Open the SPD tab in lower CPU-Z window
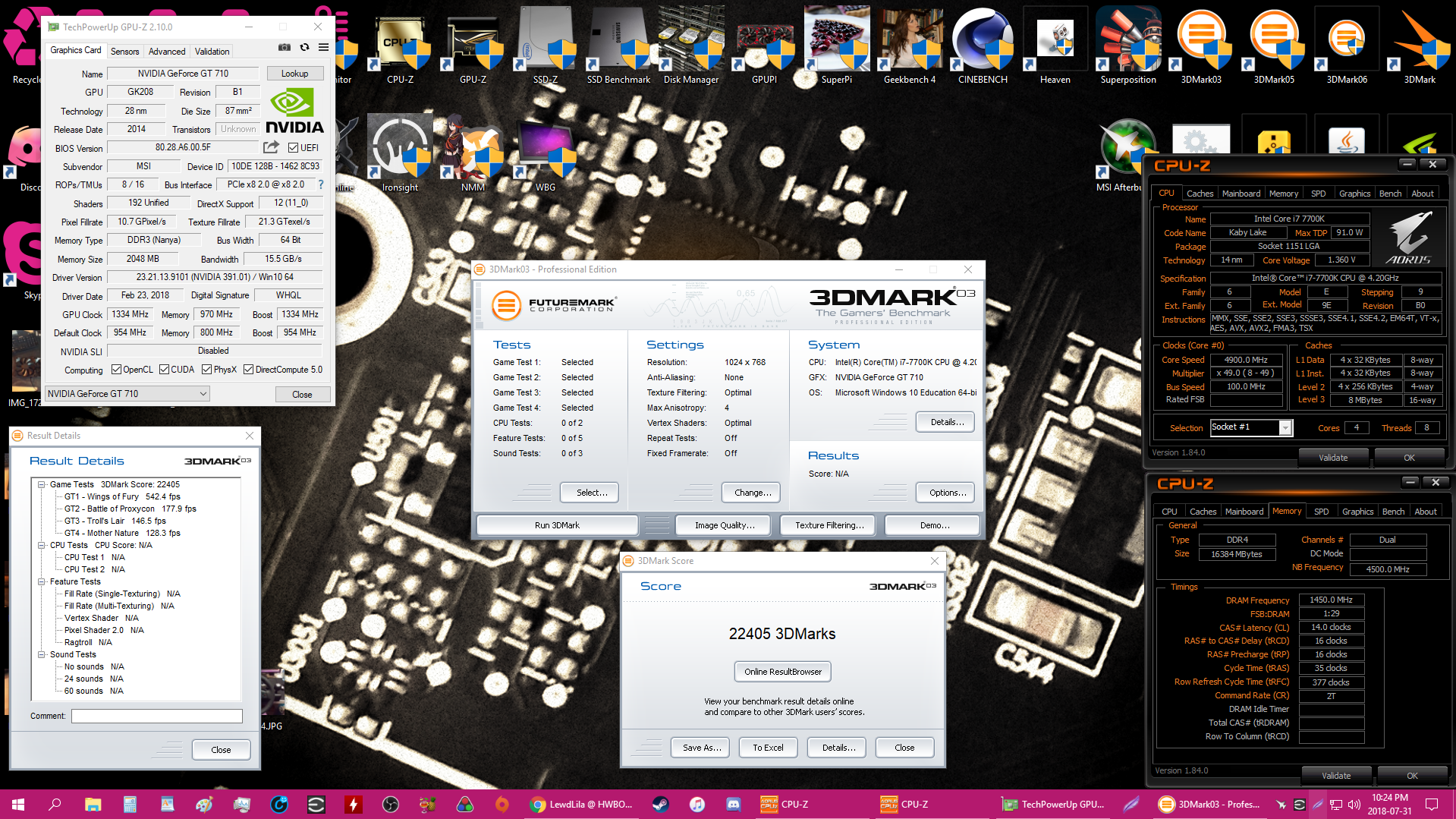The width and height of the screenshot is (1456, 819). point(1321,512)
